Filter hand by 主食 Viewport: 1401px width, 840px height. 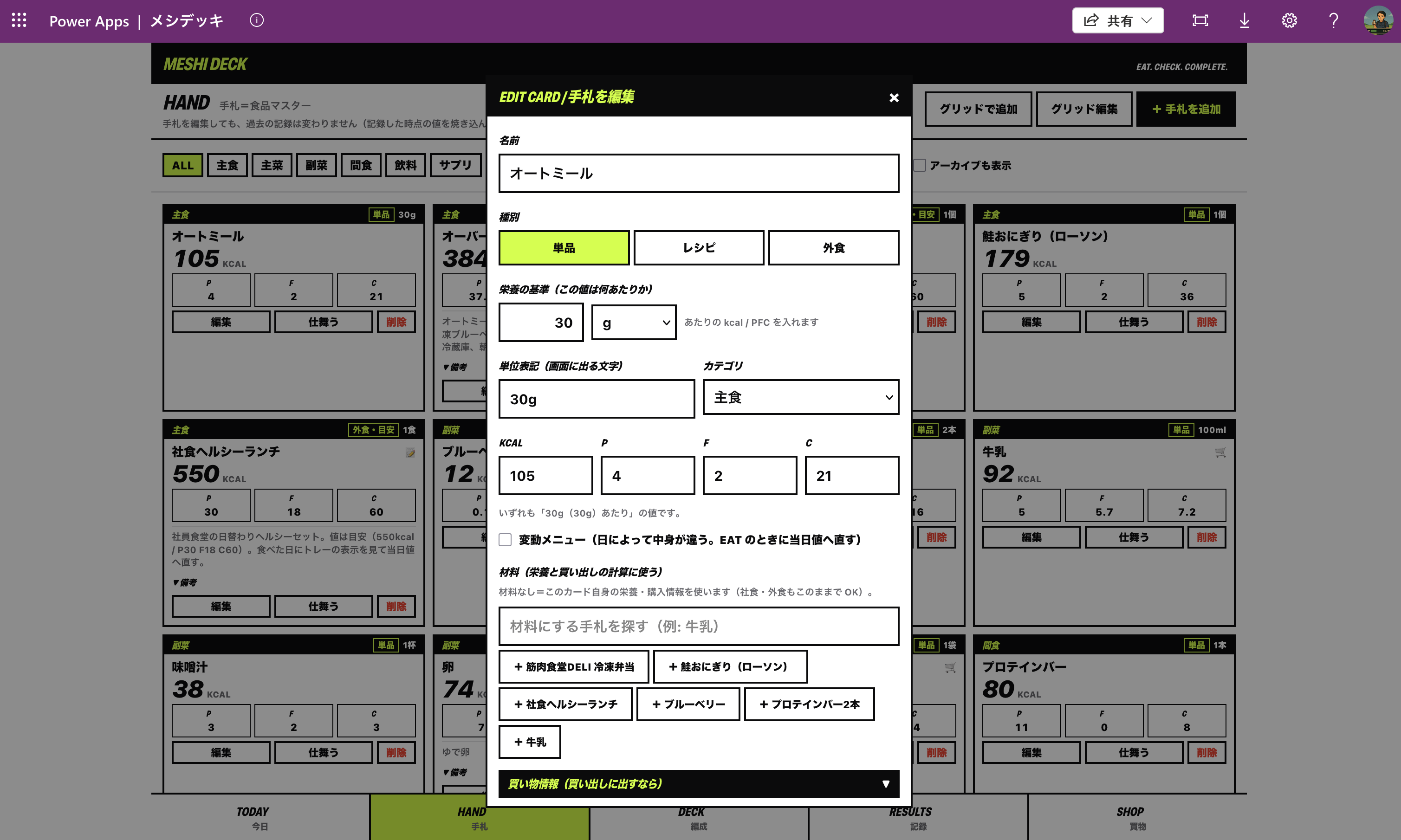coord(227,165)
